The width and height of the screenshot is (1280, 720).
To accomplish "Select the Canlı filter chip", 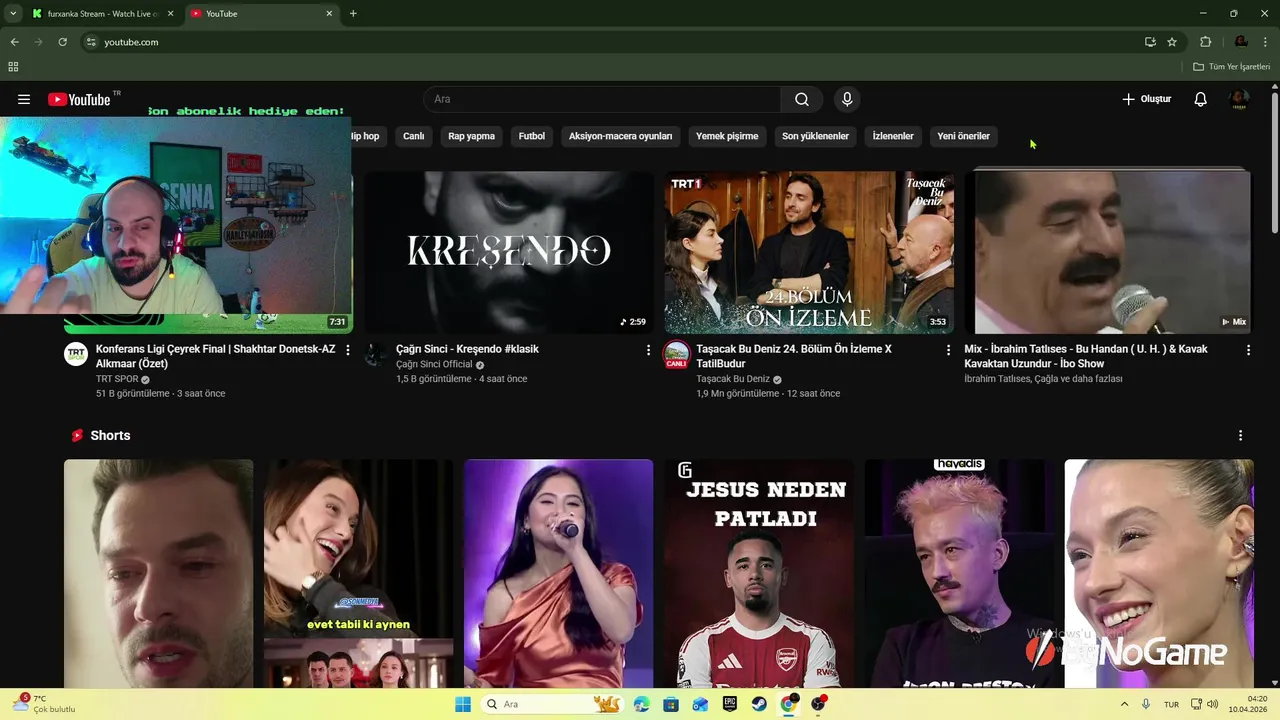I will [414, 136].
